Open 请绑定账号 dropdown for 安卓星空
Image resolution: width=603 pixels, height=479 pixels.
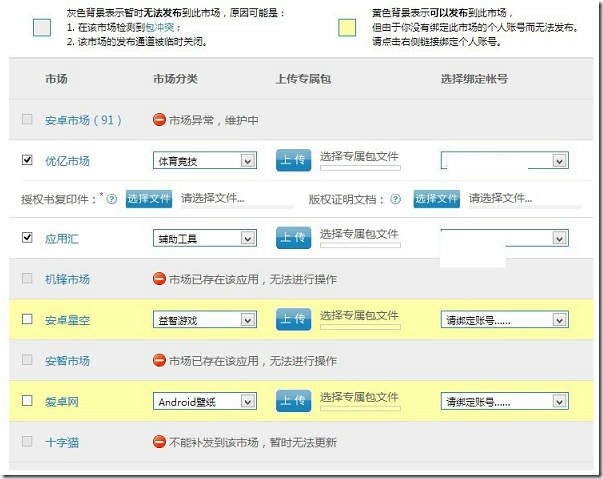click(505, 320)
